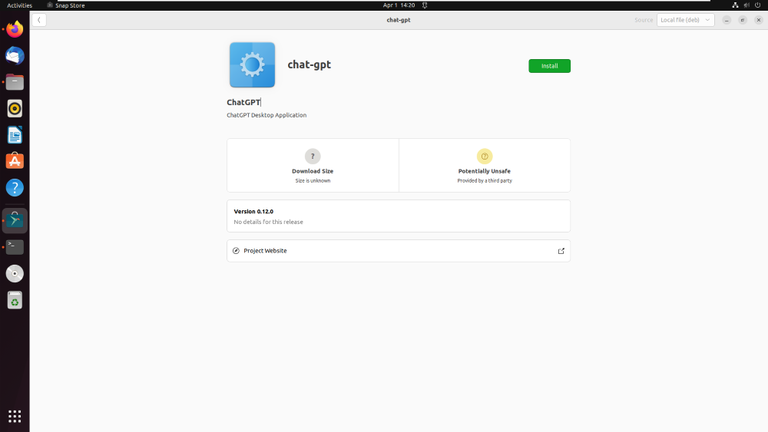Open the Download Size tile
This screenshot has width=768, height=432.
tap(312, 165)
